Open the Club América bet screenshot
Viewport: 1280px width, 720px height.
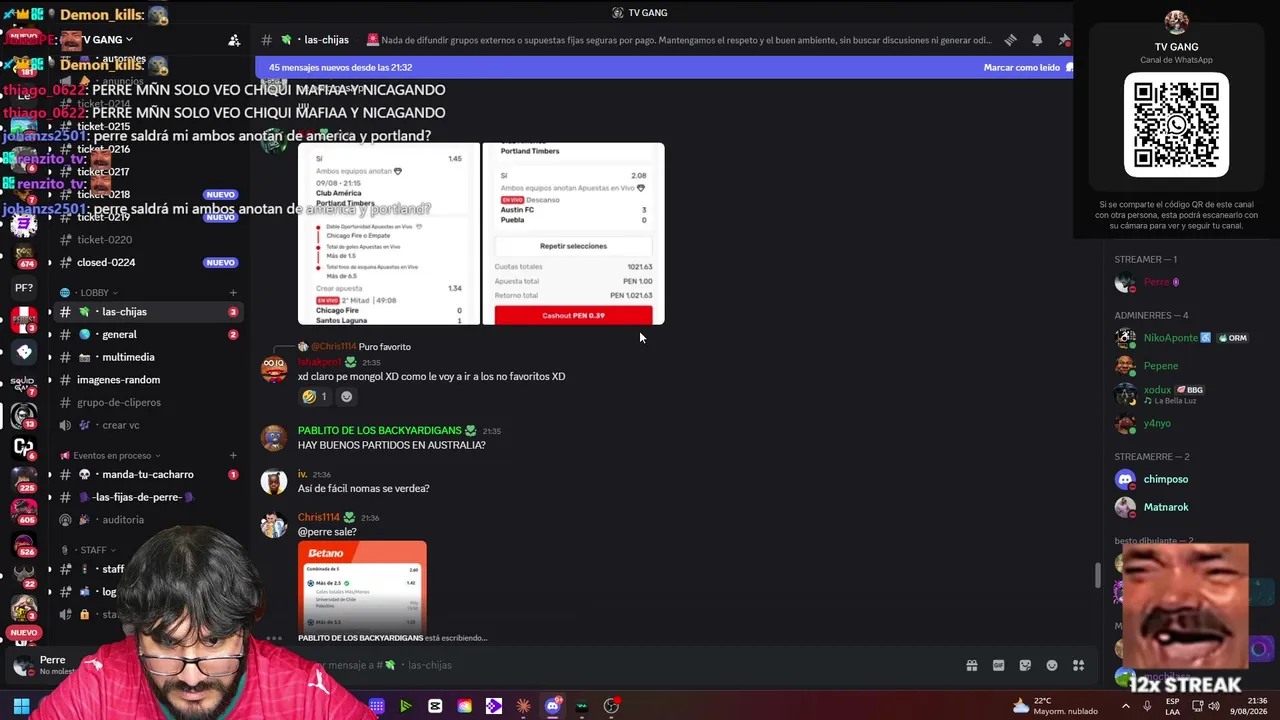(x=389, y=234)
